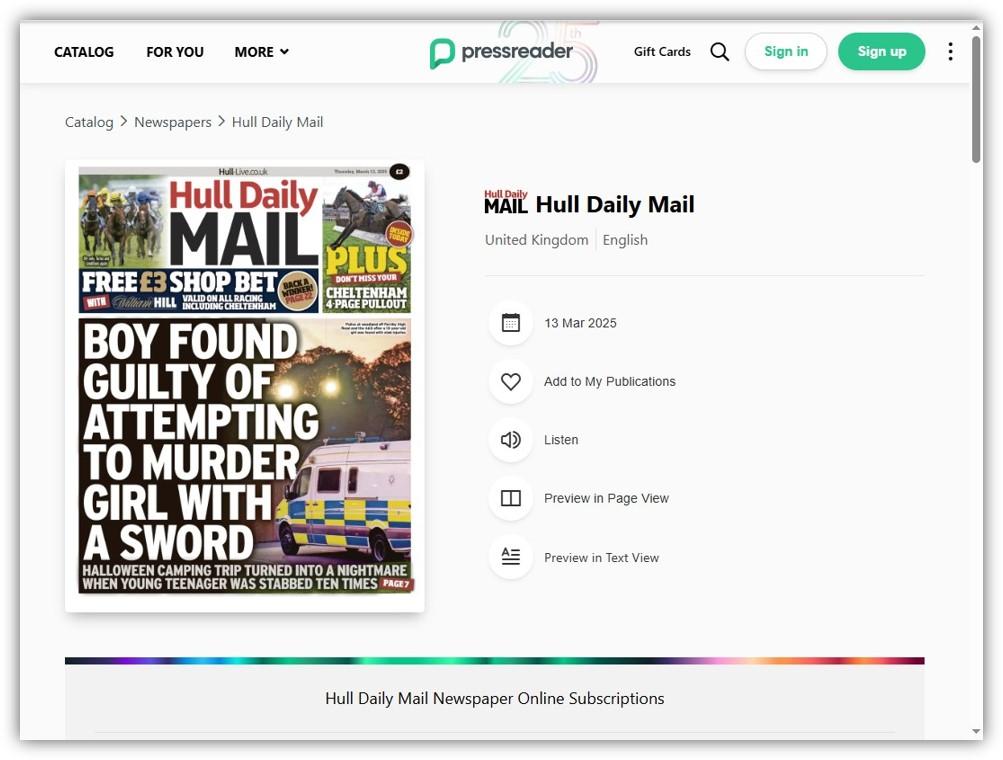
Task: Click the calendar date icon
Action: coord(510,323)
